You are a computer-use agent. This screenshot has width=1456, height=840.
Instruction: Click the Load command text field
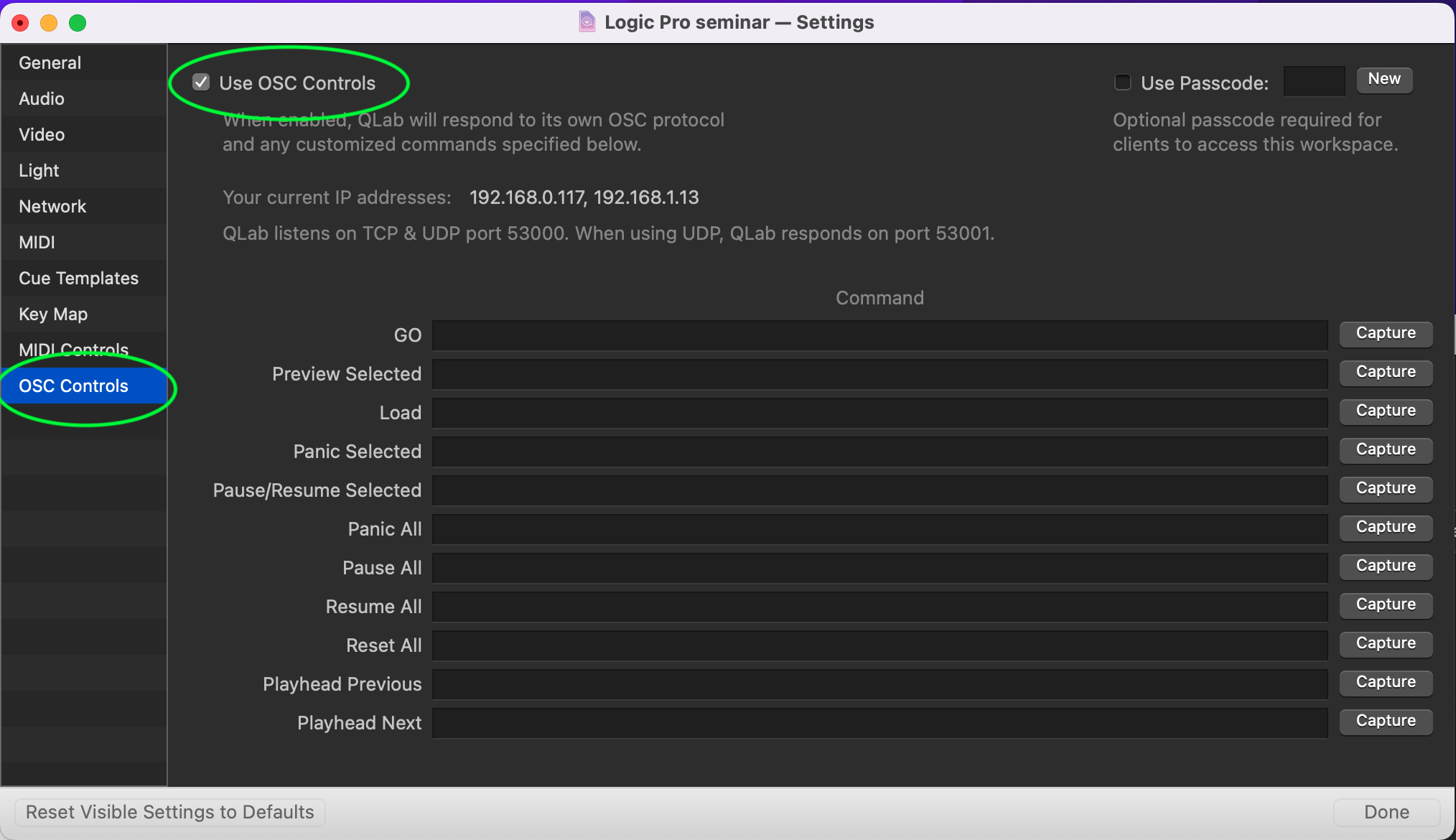pos(879,413)
